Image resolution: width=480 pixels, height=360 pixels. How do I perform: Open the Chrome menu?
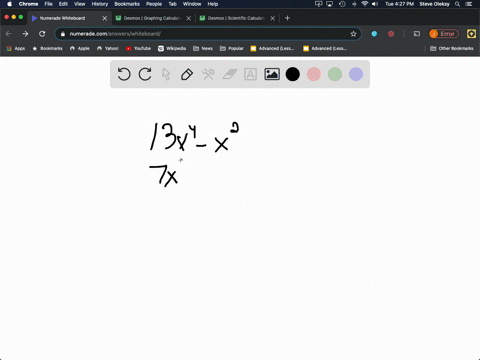28,4
